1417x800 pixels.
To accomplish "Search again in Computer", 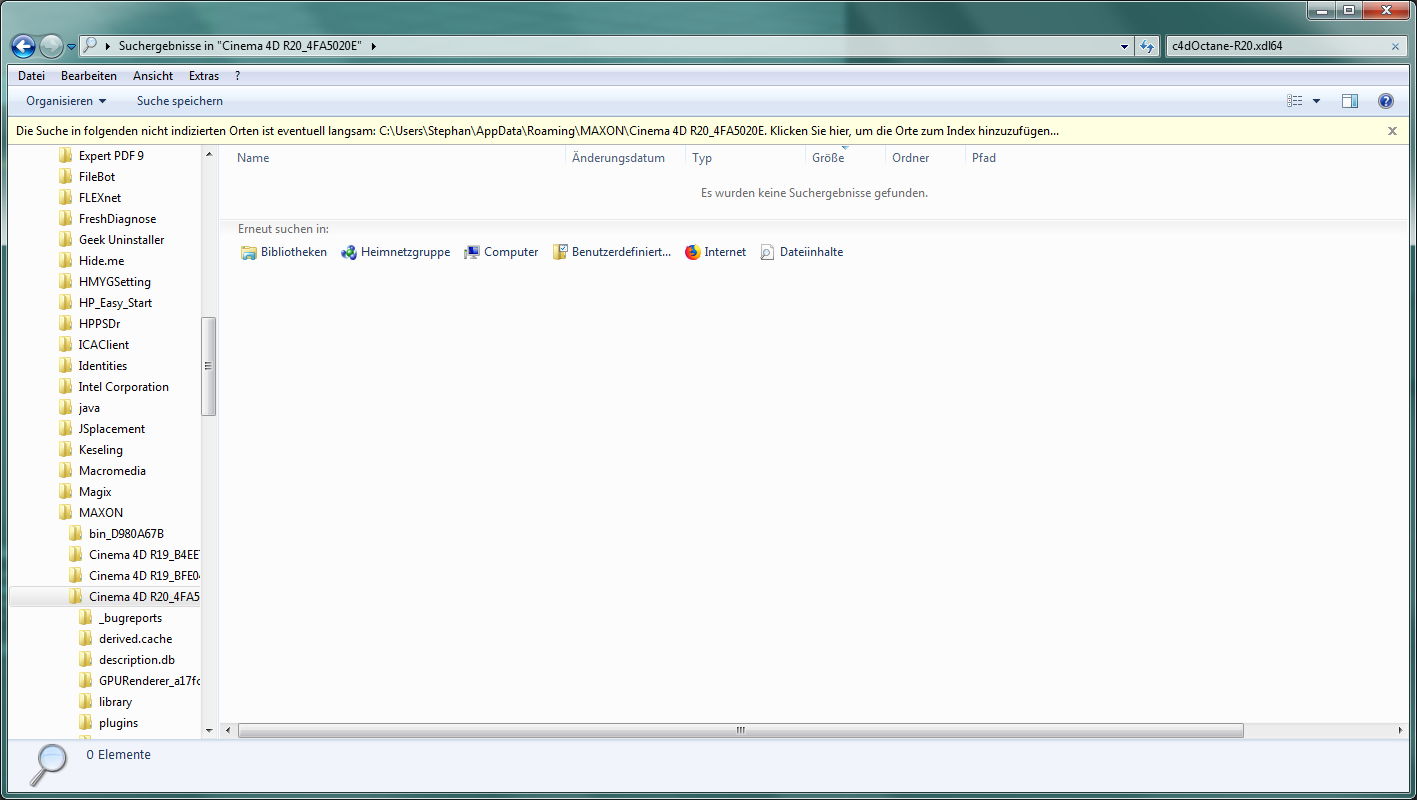I will [x=501, y=252].
